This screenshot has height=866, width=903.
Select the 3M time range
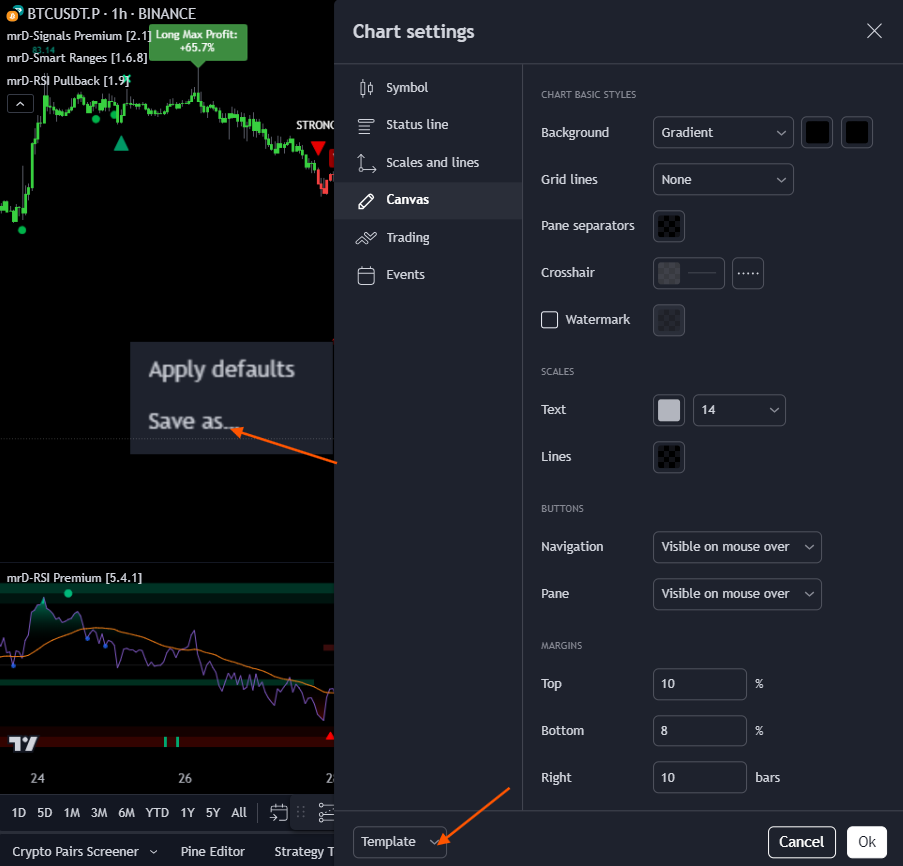99,812
